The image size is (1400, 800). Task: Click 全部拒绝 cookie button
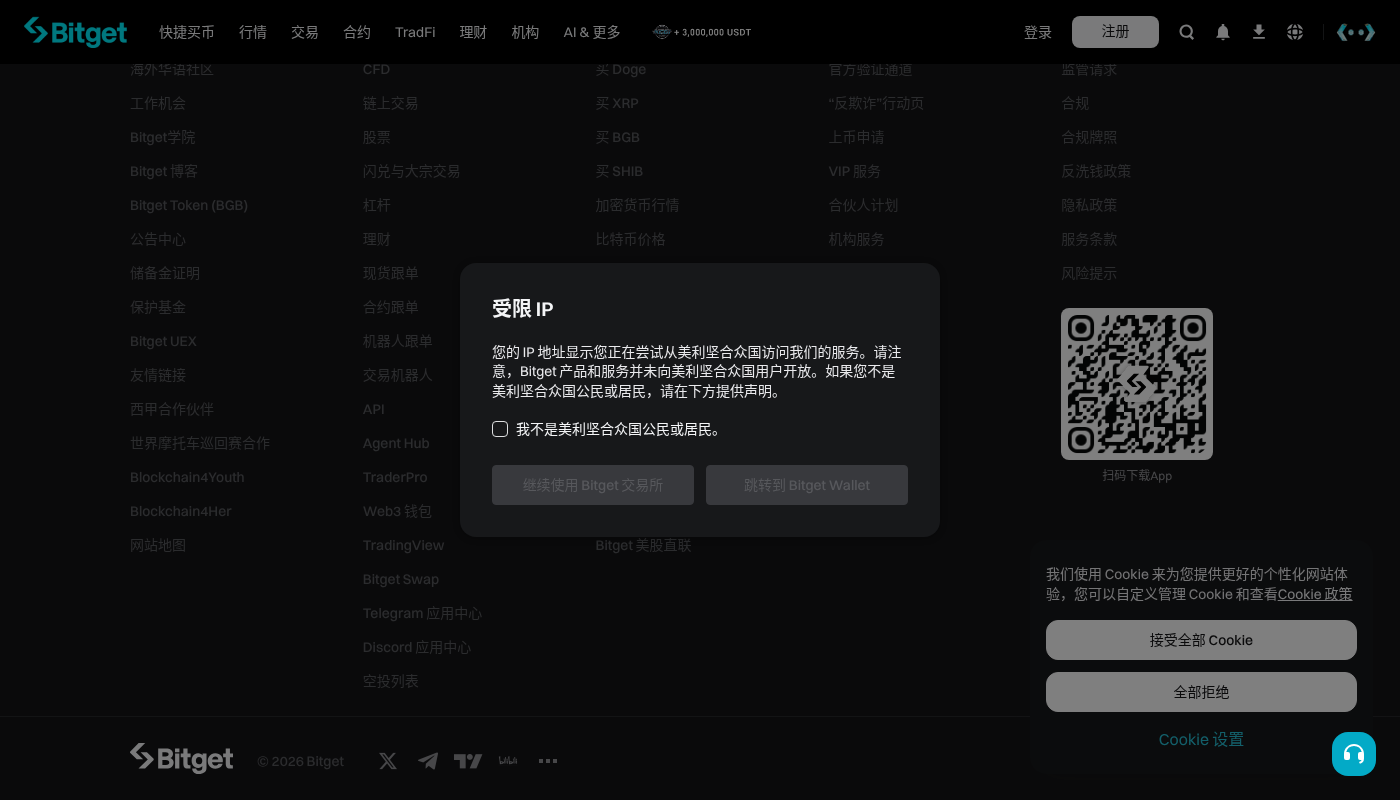tap(1201, 692)
